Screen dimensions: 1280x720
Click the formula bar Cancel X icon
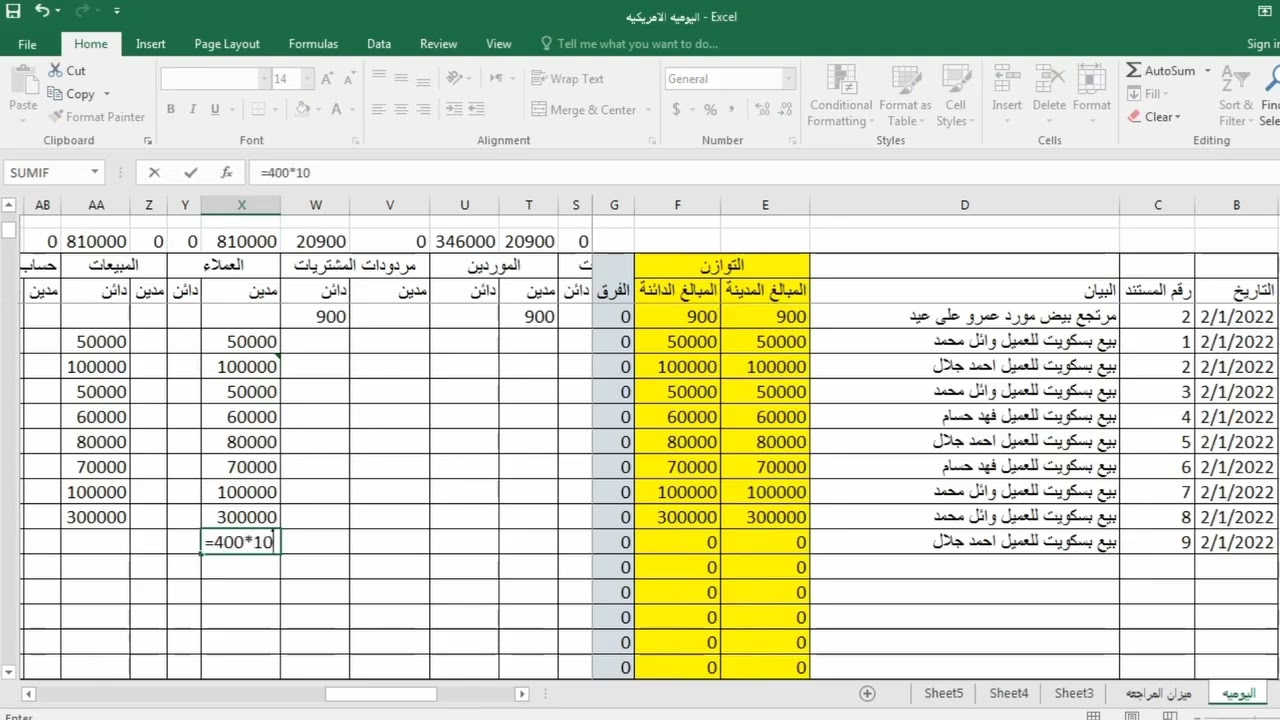point(154,172)
